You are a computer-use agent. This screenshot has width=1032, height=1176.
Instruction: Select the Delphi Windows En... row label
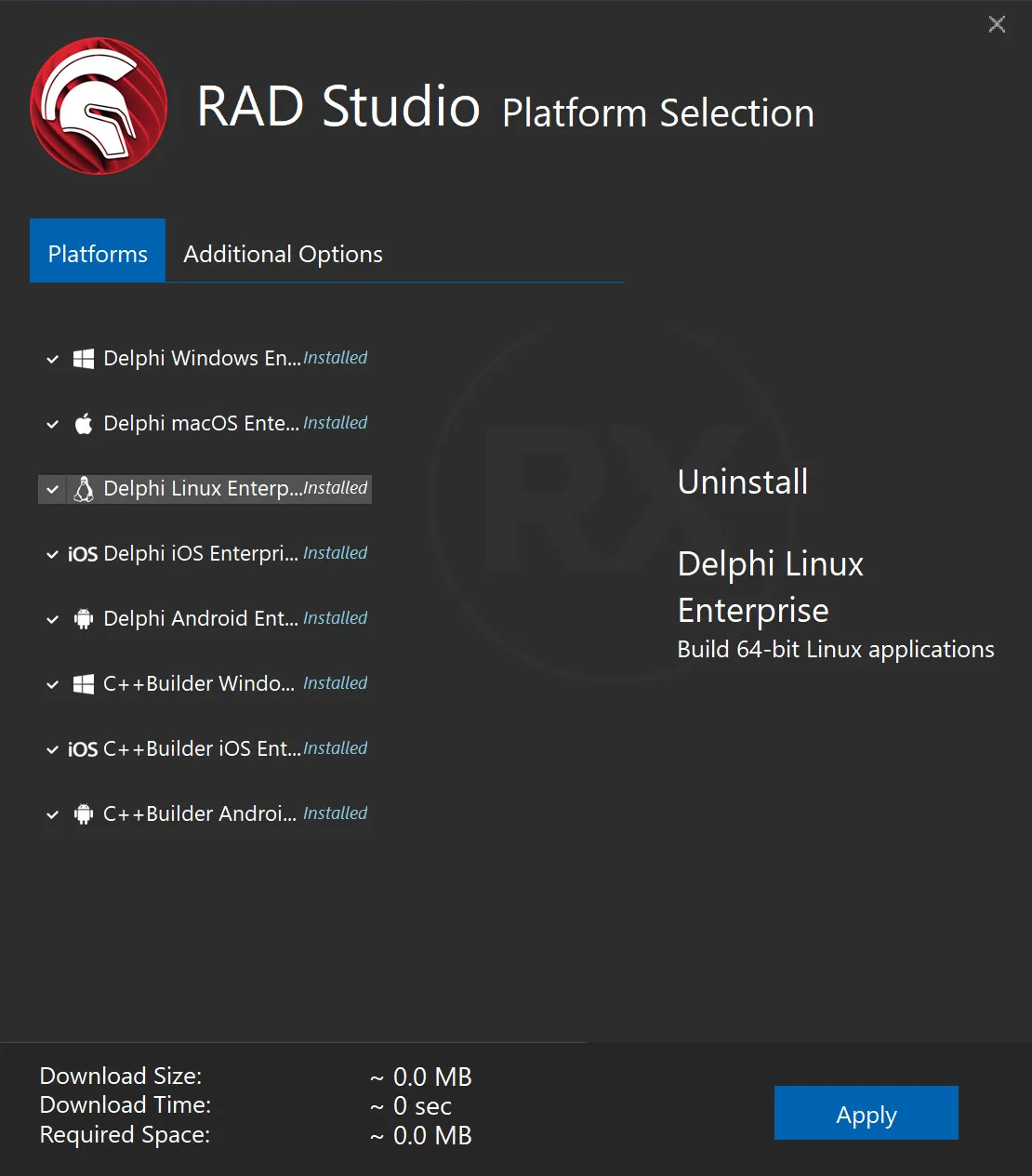202,358
